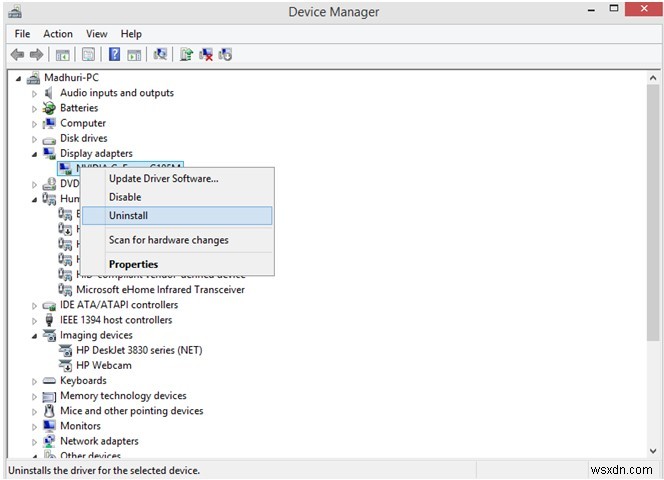Image resolution: width=664 pixels, height=480 pixels.
Task: Click the Show/Hide Console Tree icon
Action: pyautogui.click(x=63, y=55)
